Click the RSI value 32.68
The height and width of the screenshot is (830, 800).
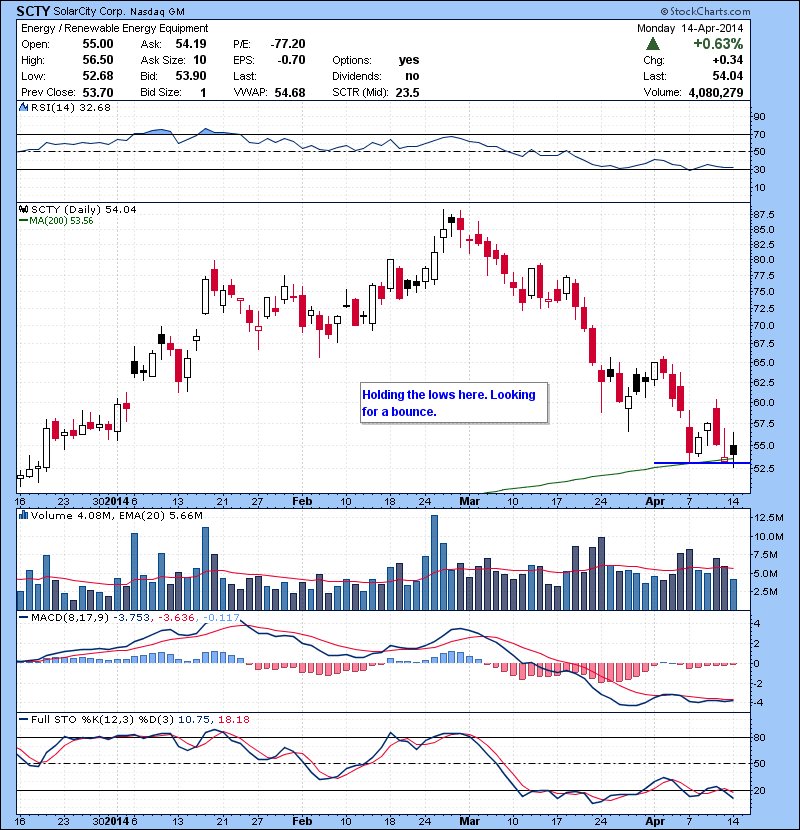point(95,107)
